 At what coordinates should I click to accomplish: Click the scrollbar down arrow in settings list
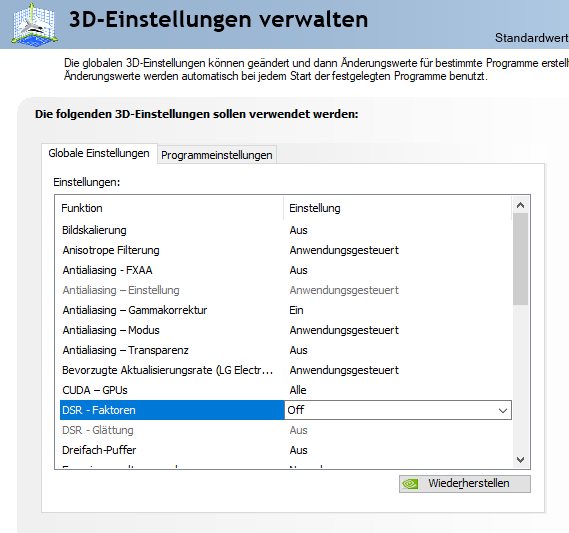pos(520,460)
